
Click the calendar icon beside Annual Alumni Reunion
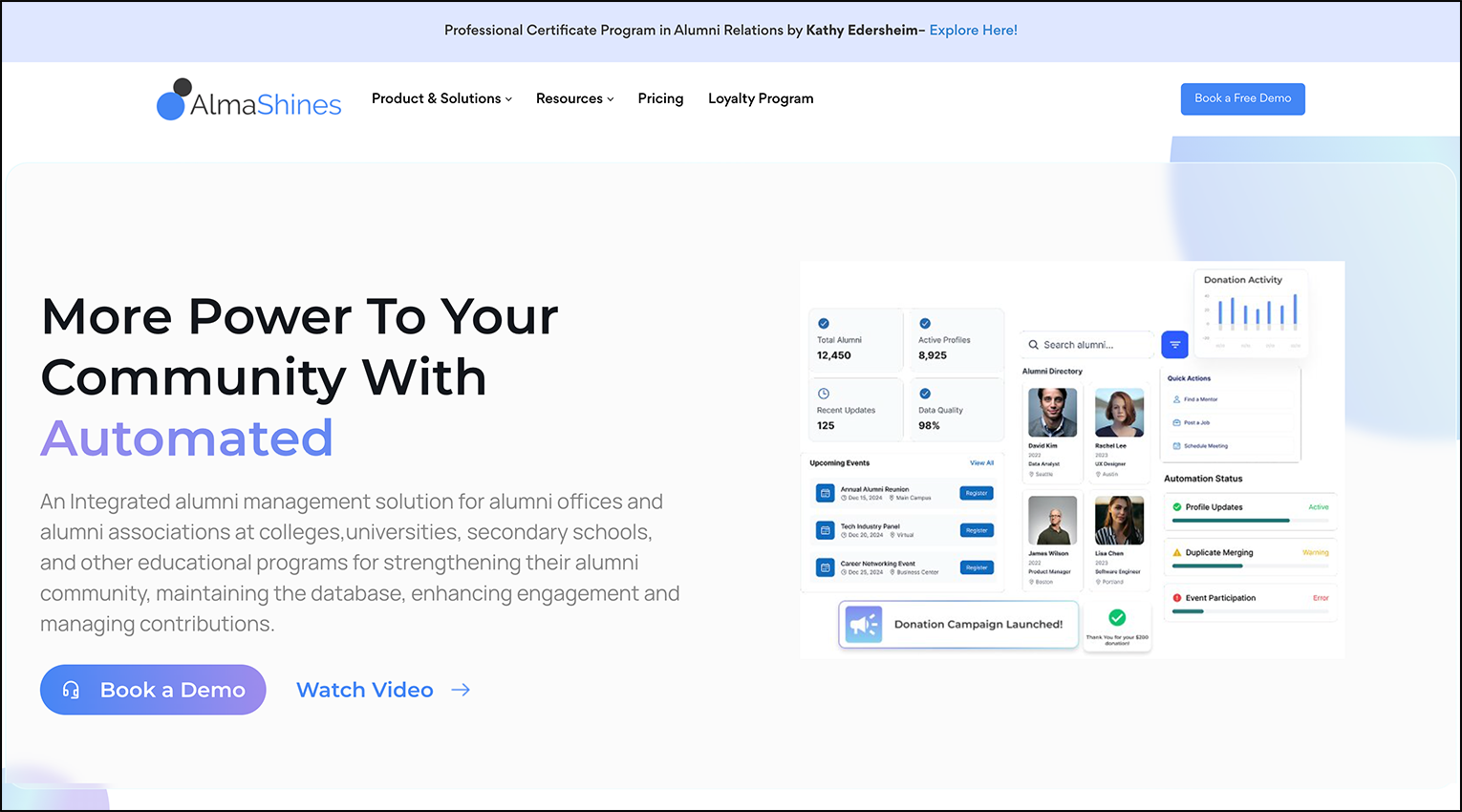825,492
